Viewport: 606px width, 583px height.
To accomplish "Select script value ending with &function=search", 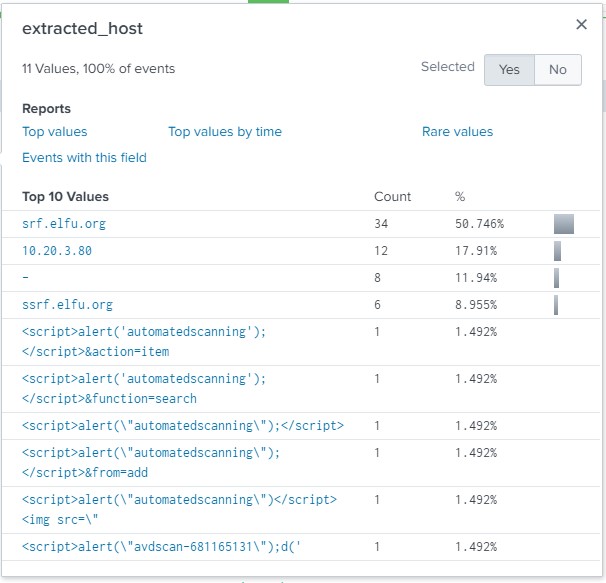I will pyautogui.click(x=144, y=388).
